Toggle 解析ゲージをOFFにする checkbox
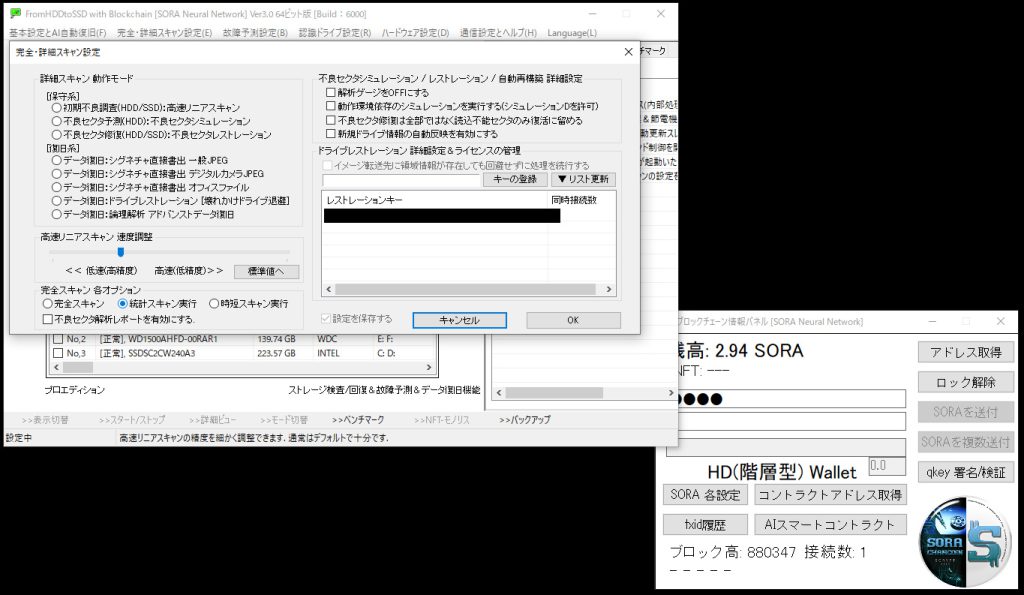Image resolution: width=1024 pixels, height=595 pixels. pos(330,93)
